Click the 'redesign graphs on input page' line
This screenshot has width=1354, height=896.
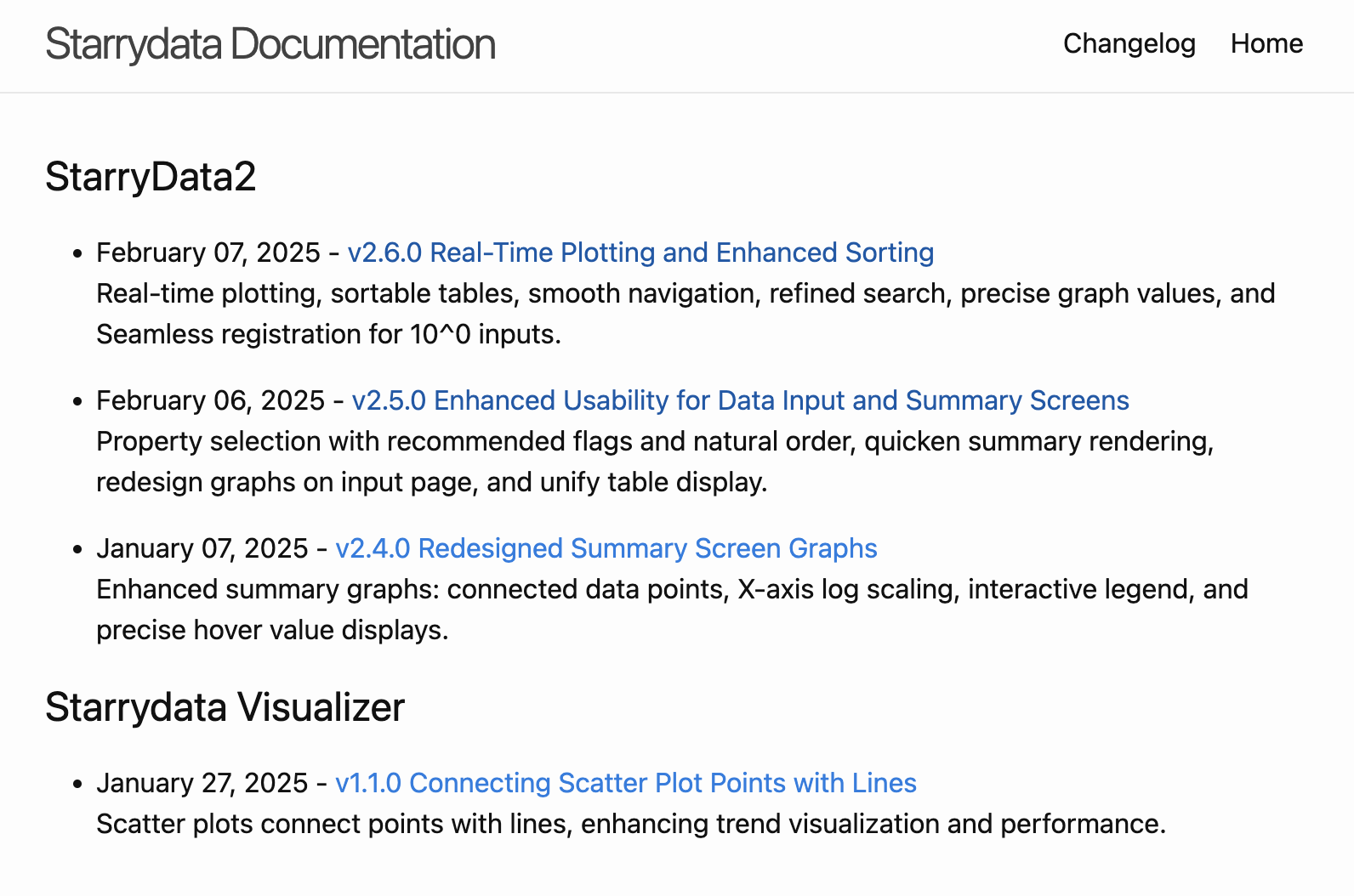click(431, 482)
